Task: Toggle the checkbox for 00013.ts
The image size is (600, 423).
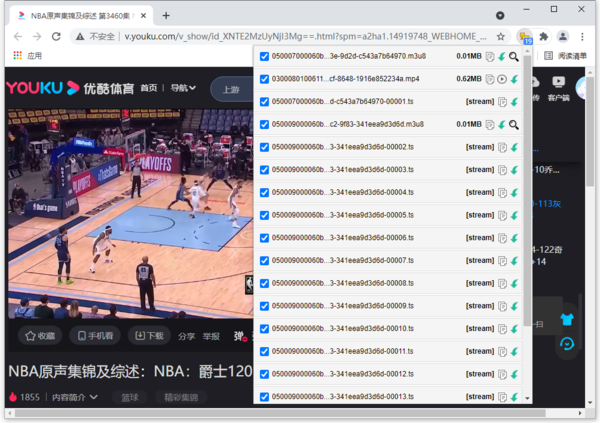Action: [264, 397]
